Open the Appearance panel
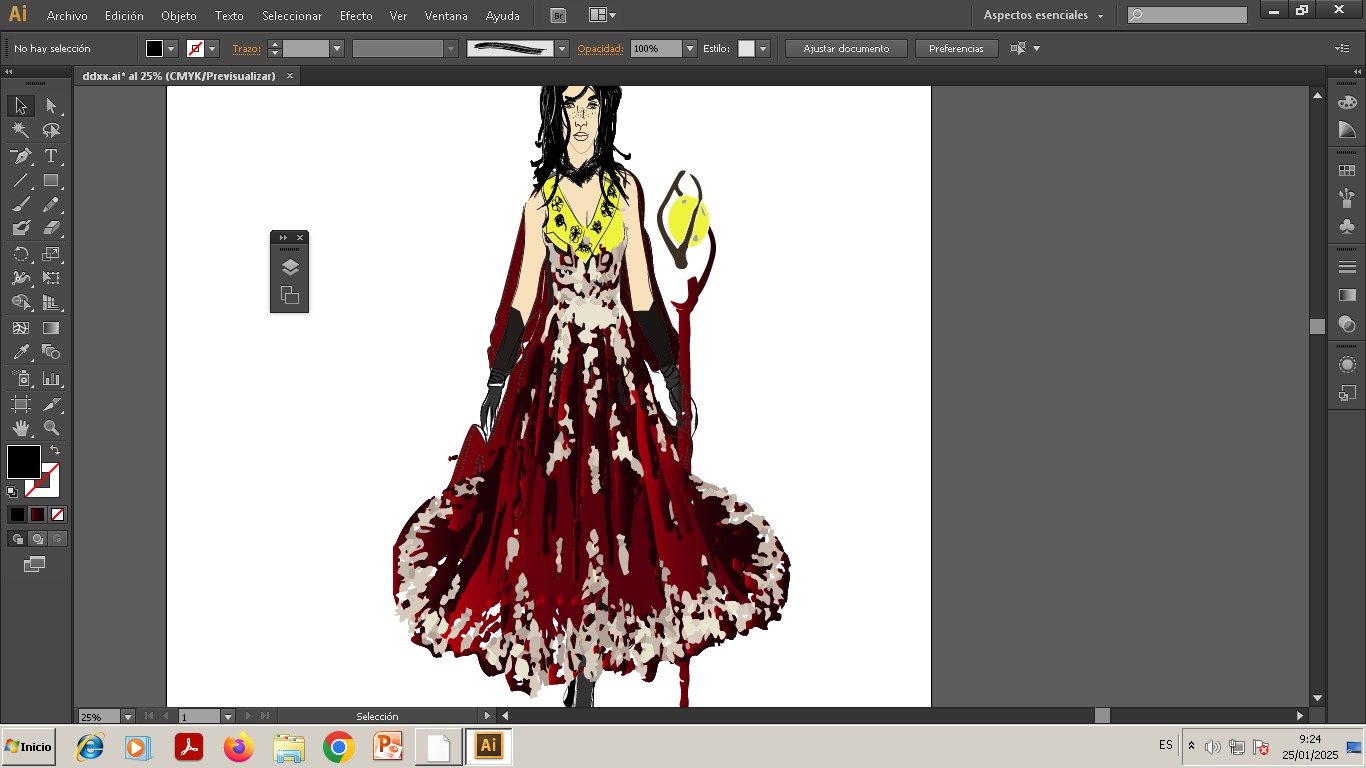This screenshot has height=768, width=1366. [x=1347, y=365]
